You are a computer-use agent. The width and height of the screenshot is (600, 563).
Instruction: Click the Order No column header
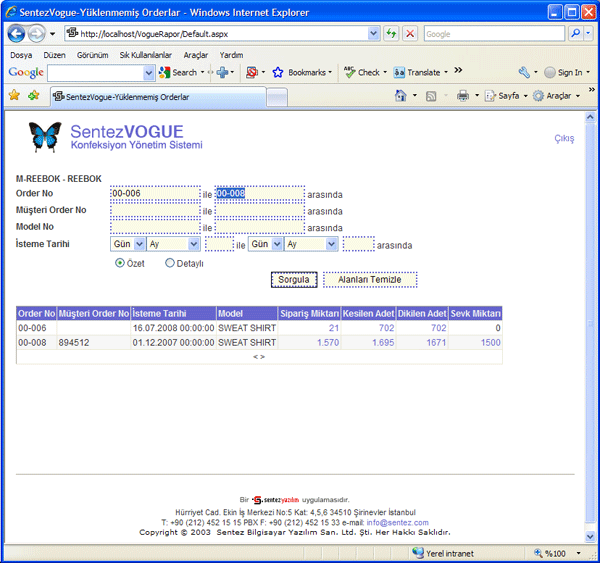coord(36,313)
